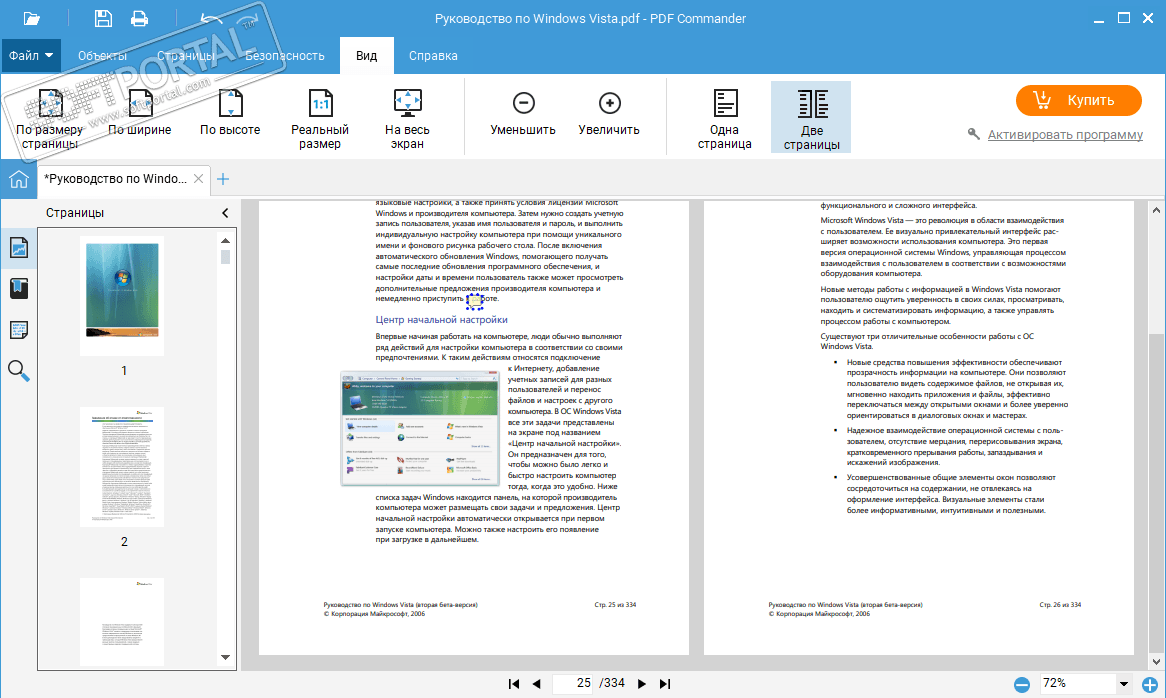1166x698 pixels.
Task: Print the document with printer icon
Action: click(x=139, y=19)
